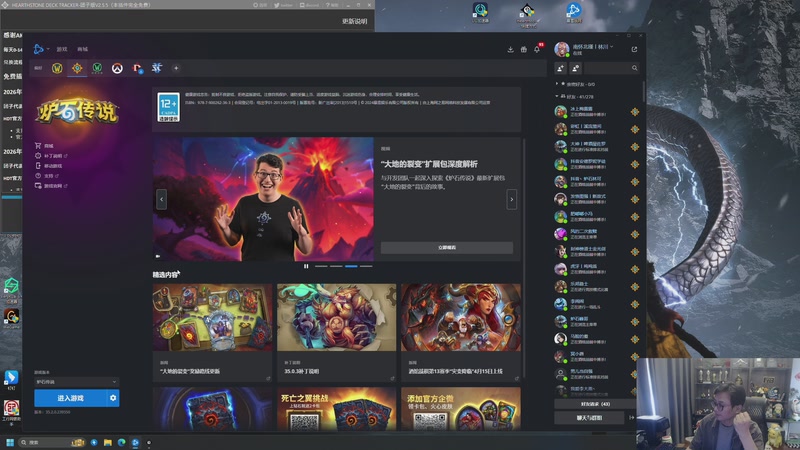The height and width of the screenshot is (450, 800).
Task: Open the 大地的裂变 gameplay update news card
Action: pyautogui.click(x=212, y=332)
